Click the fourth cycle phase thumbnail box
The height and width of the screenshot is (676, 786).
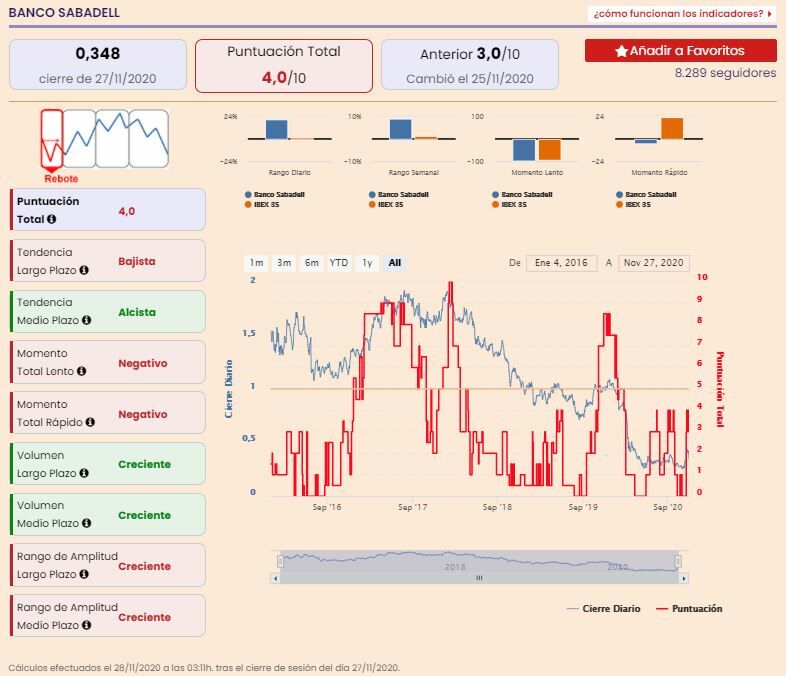click(x=149, y=138)
